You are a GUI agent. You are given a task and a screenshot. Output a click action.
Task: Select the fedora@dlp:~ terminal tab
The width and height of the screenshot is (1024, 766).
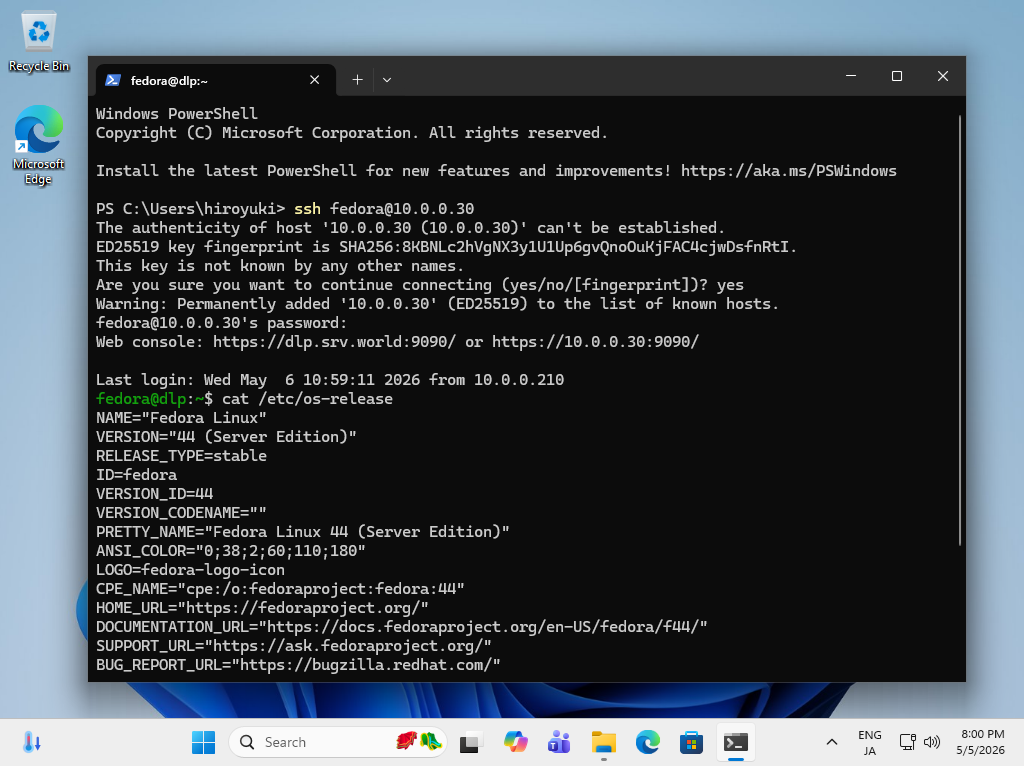click(216, 80)
